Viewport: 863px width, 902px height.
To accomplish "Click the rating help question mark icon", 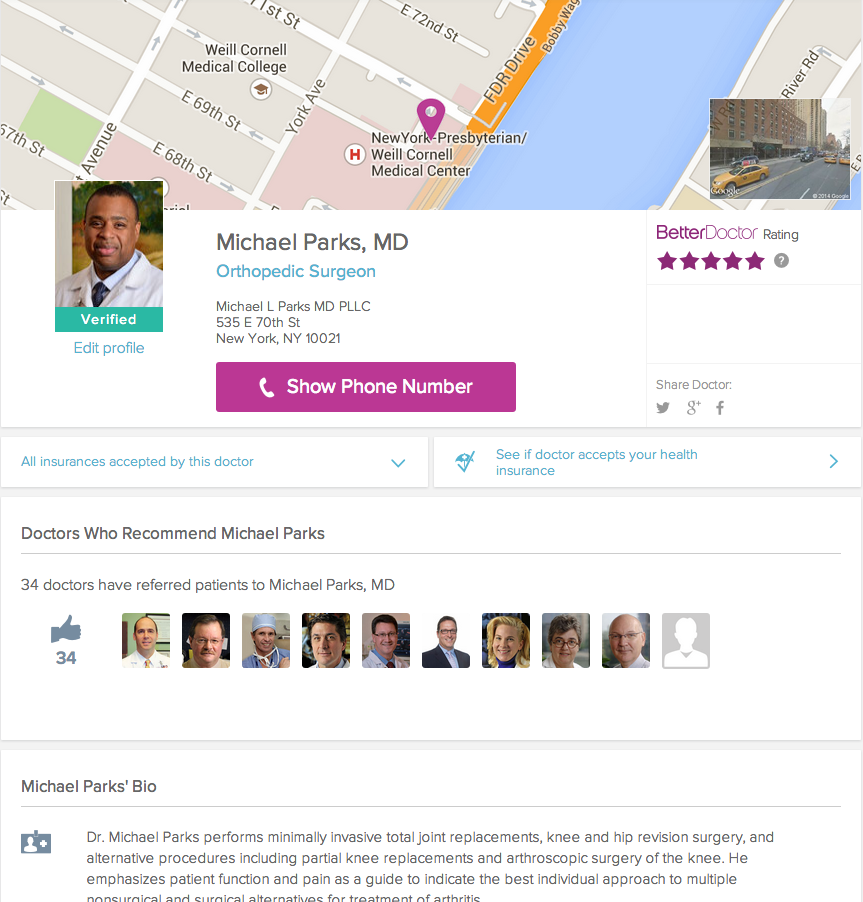I will tap(781, 261).
